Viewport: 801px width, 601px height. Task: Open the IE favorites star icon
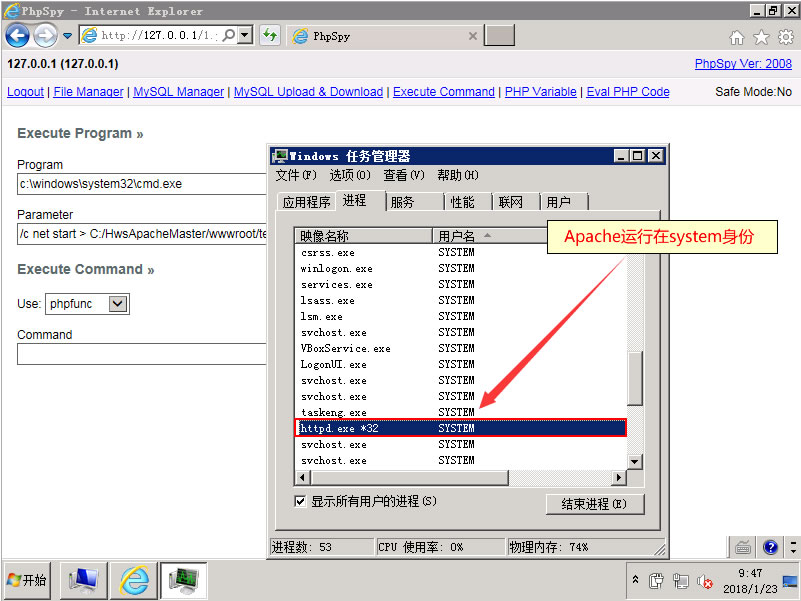pos(761,37)
